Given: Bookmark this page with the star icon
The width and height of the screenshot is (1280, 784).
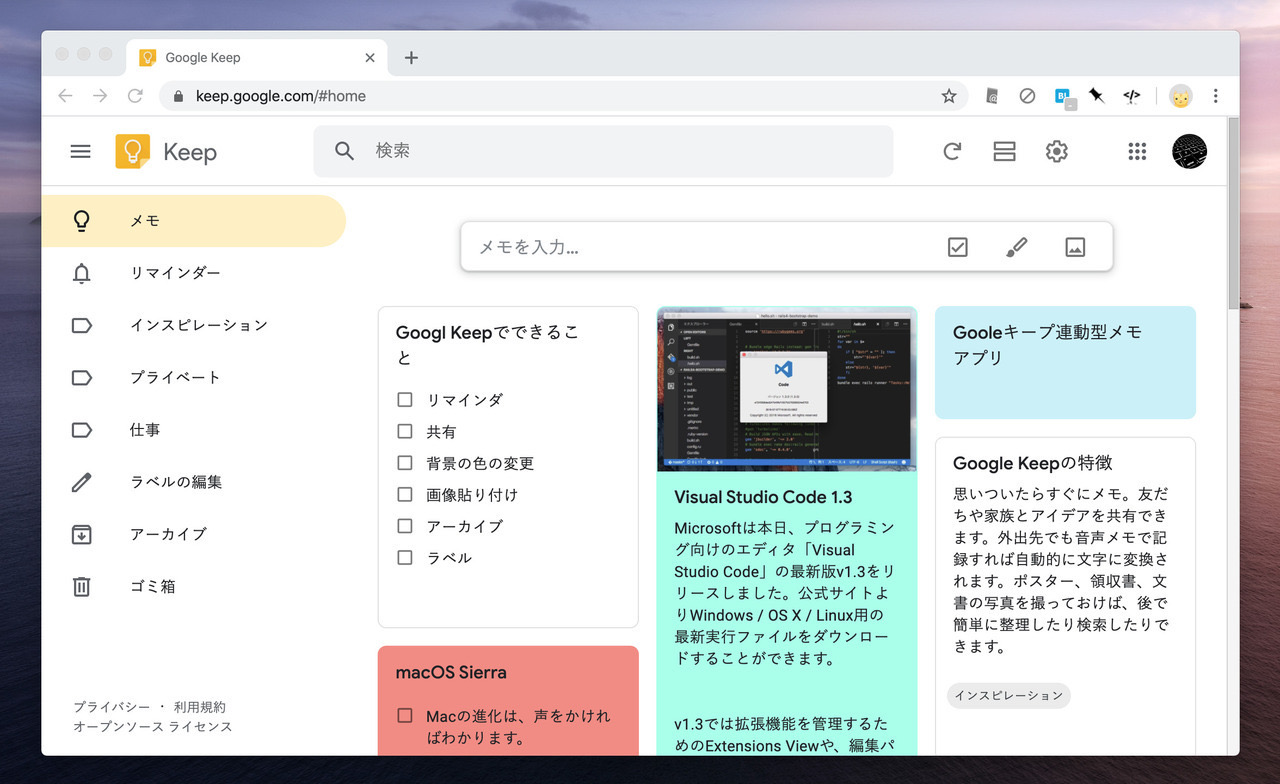Looking at the screenshot, I should [x=949, y=96].
